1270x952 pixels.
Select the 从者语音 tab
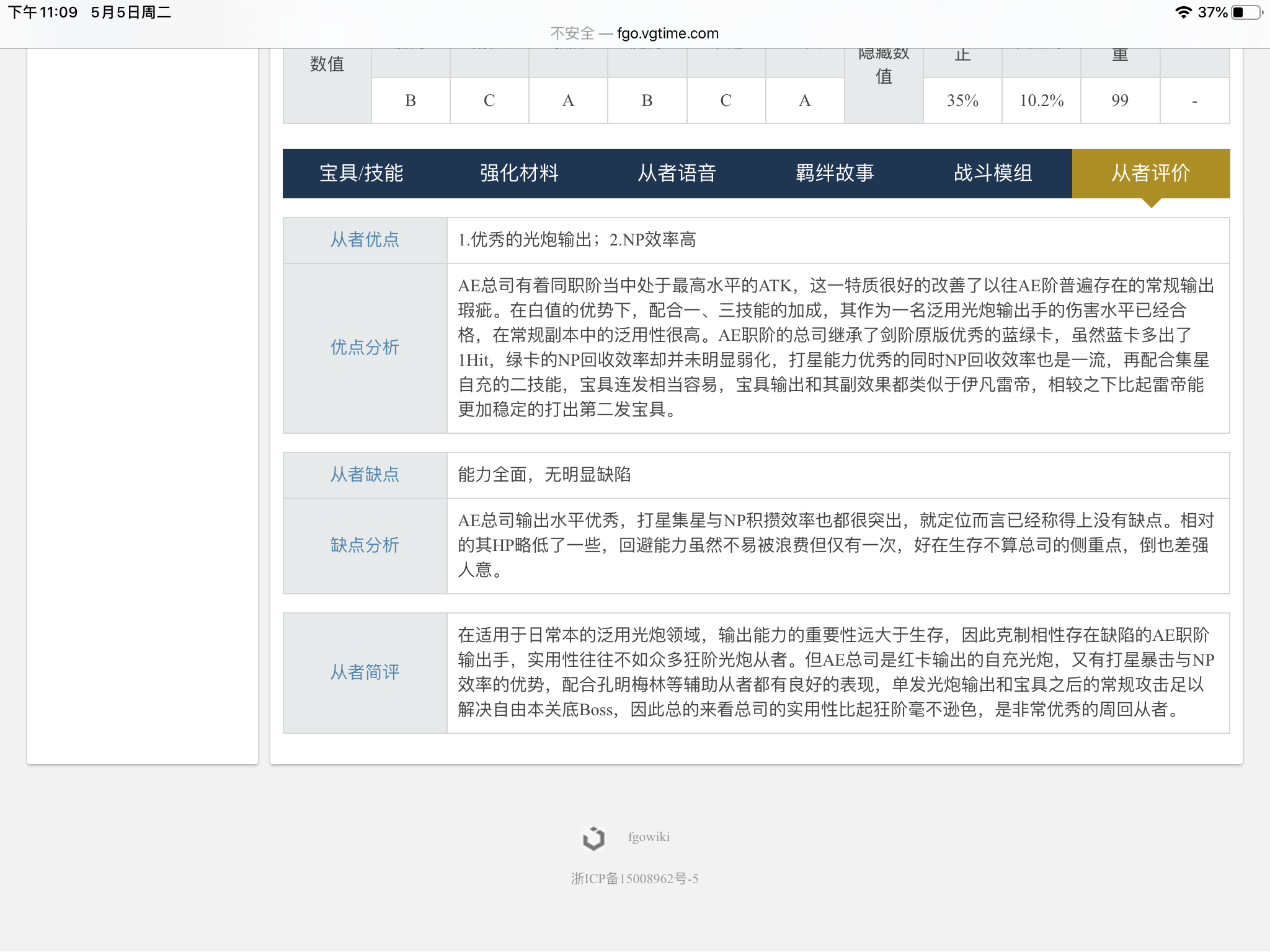click(x=677, y=173)
